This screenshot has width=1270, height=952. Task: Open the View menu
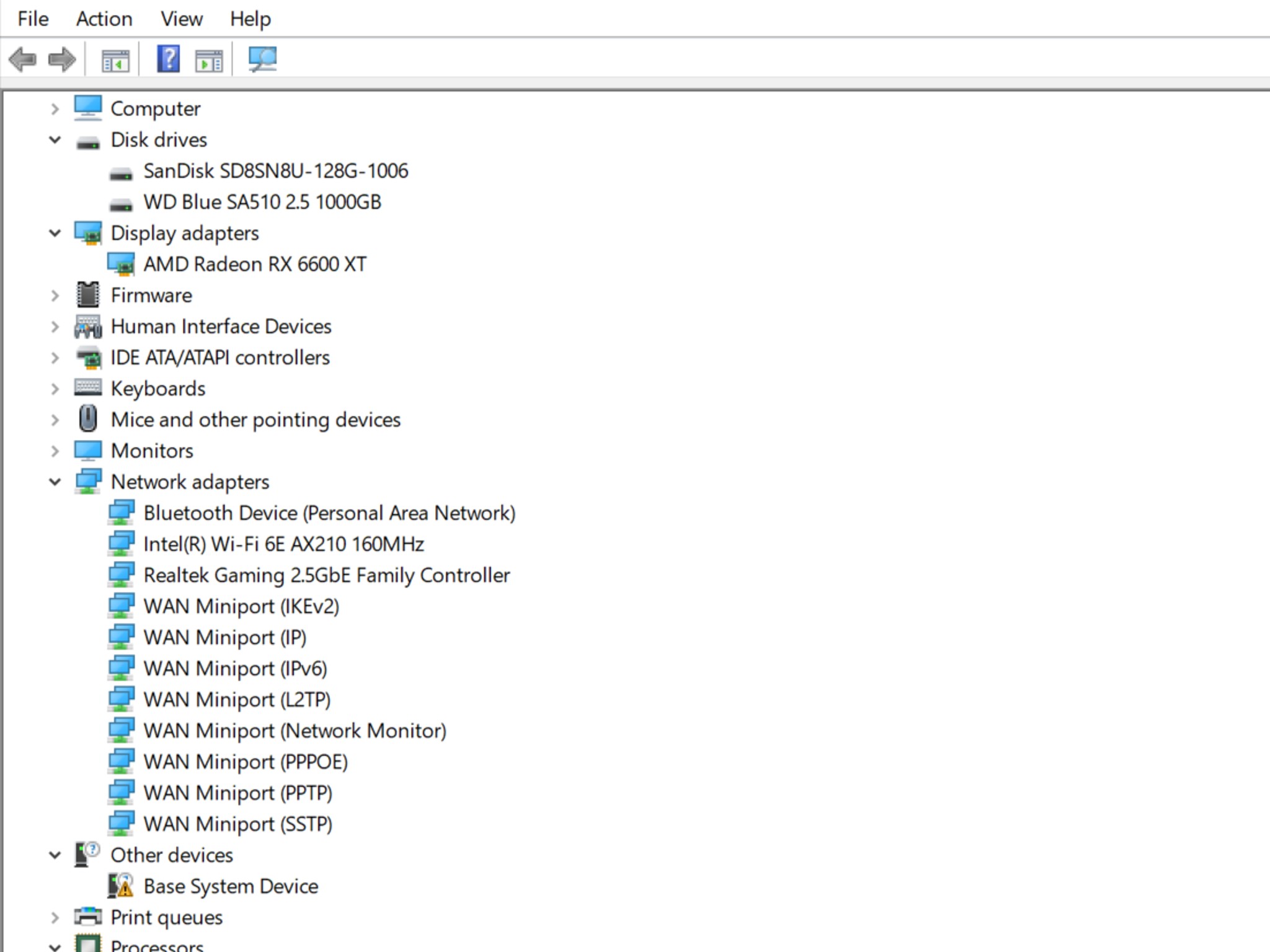[x=180, y=19]
